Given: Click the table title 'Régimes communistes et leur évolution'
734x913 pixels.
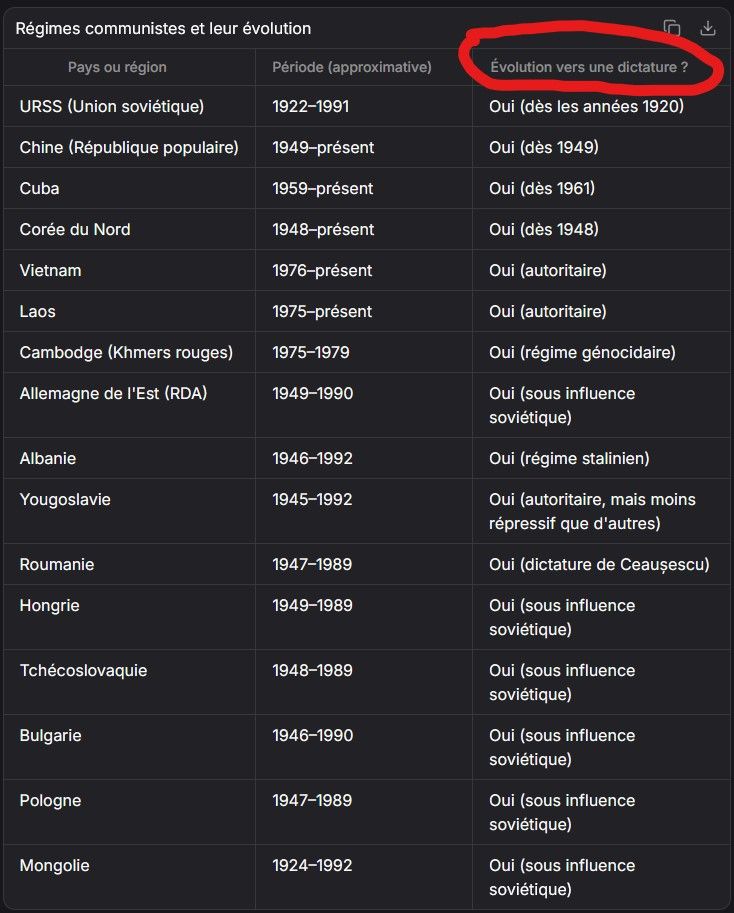Looking at the screenshot, I should pyautogui.click(x=163, y=29).
